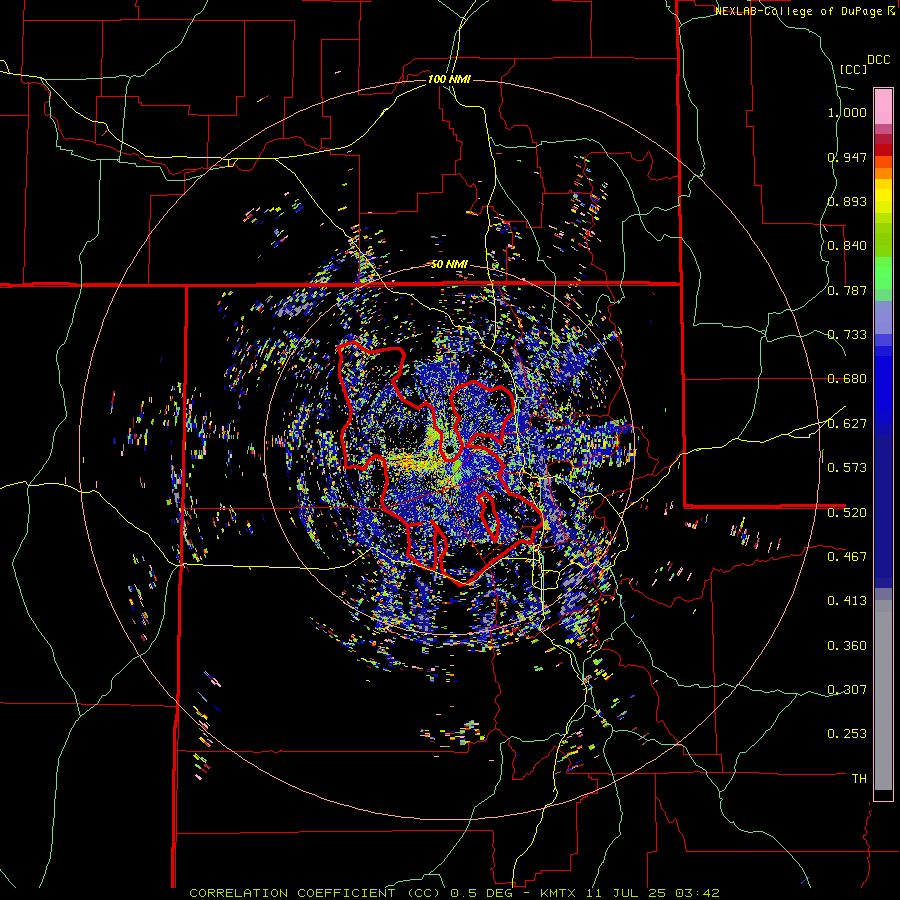Click the 03:42 timestamp in the caption
Screen dimensions: 900x900
click(696, 893)
